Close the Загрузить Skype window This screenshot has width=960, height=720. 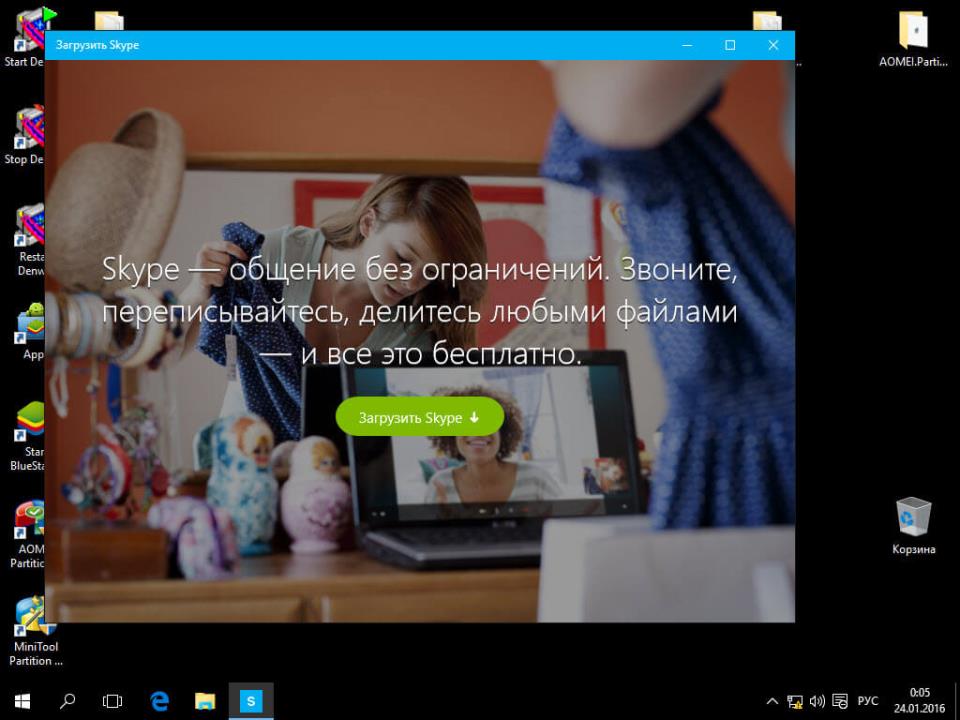(x=773, y=45)
